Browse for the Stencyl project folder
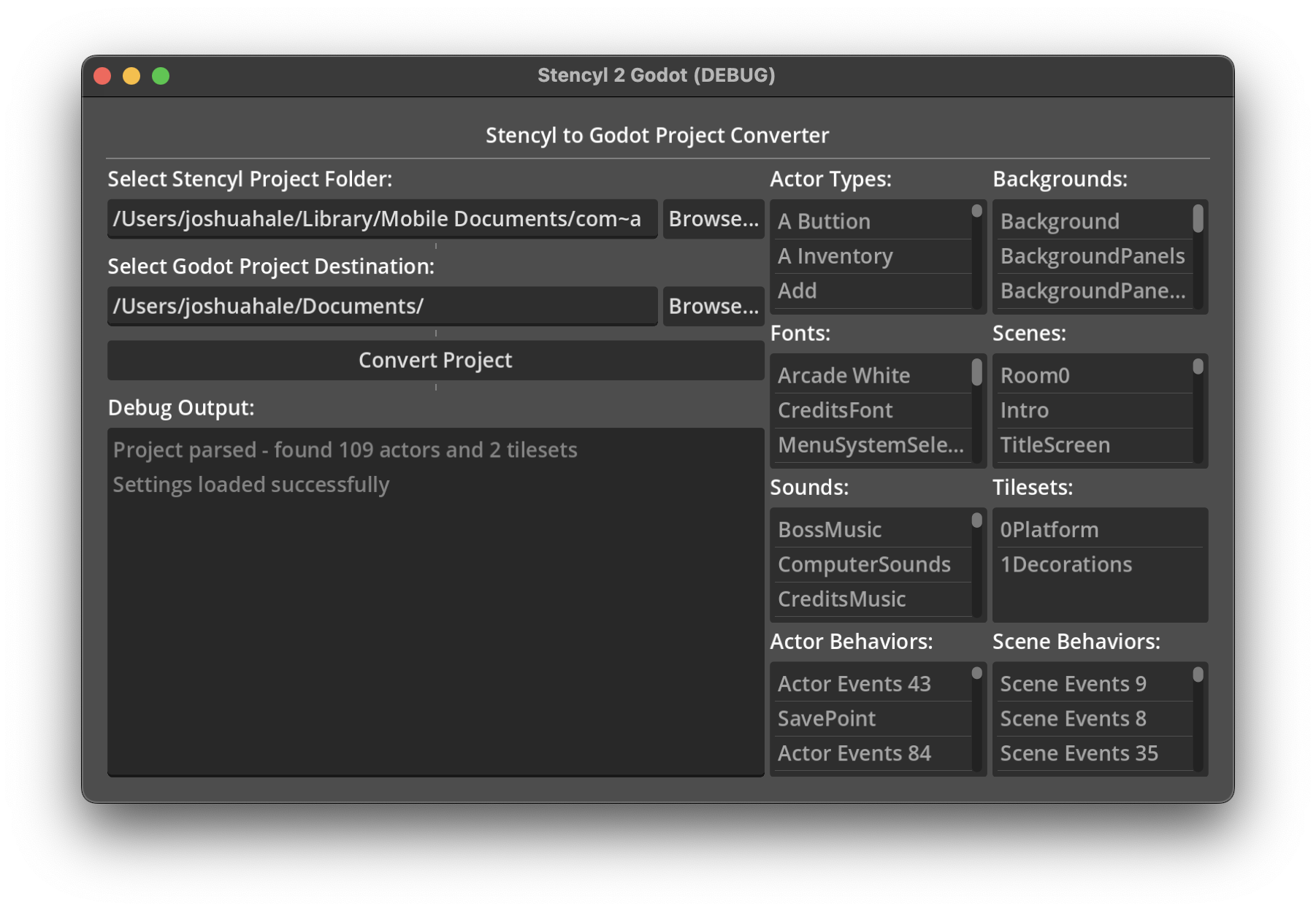The height and width of the screenshot is (911, 1316). [714, 219]
